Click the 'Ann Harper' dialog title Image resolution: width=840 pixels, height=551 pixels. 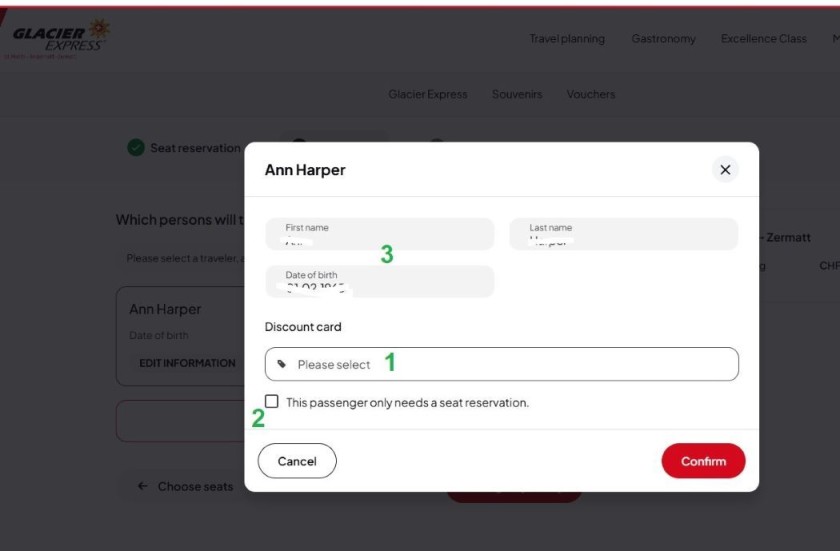click(x=305, y=170)
